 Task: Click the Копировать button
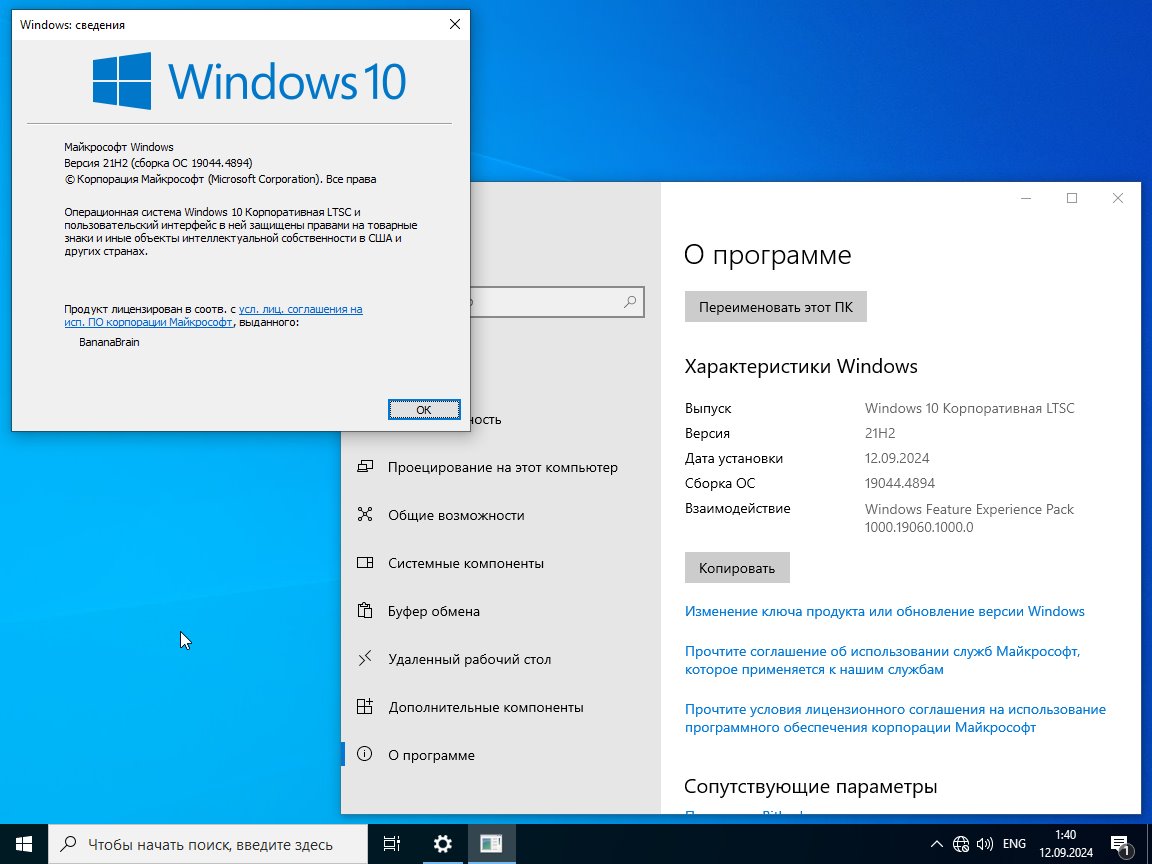tap(737, 568)
